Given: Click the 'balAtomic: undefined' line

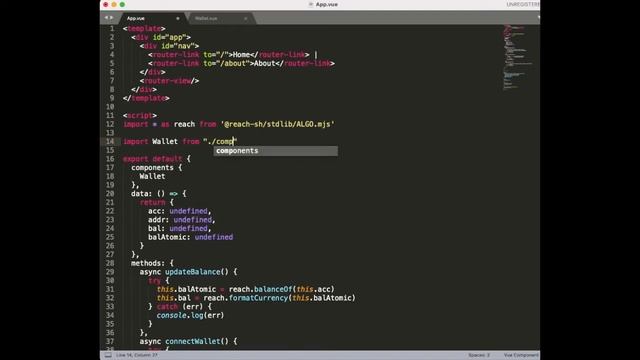Looking at the screenshot, I should (191, 237).
